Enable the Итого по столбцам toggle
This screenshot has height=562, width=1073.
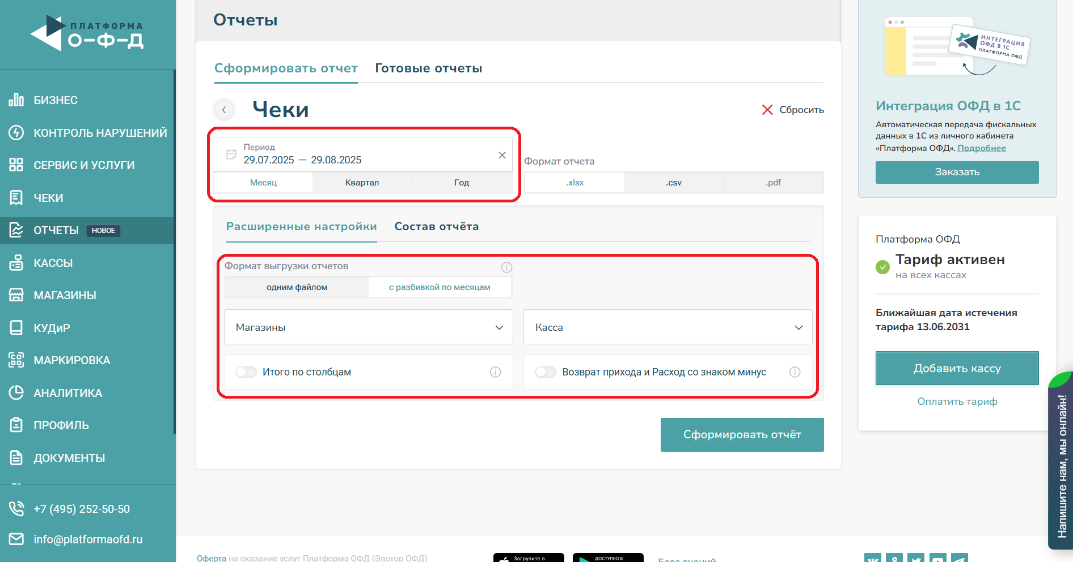point(246,372)
